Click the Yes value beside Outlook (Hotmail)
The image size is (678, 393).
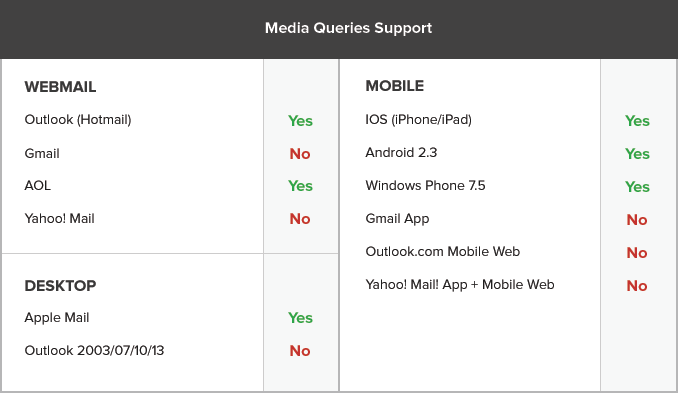[x=300, y=121]
